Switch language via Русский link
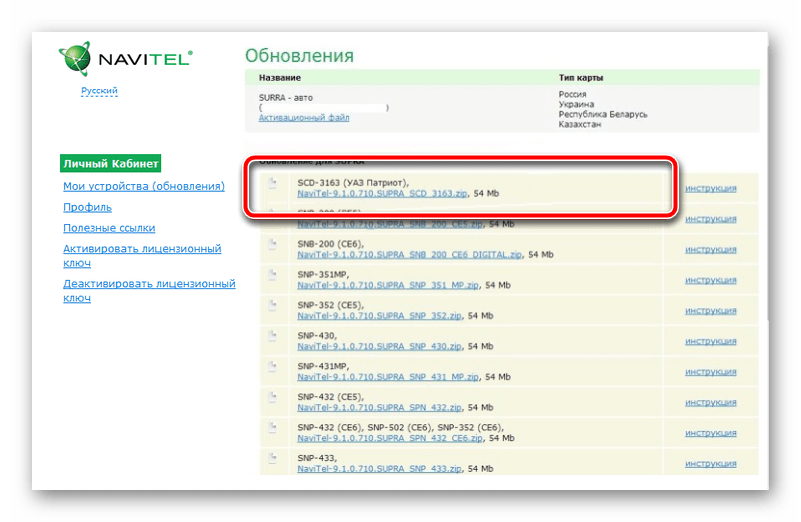The width and height of the screenshot is (801, 522). [x=99, y=90]
